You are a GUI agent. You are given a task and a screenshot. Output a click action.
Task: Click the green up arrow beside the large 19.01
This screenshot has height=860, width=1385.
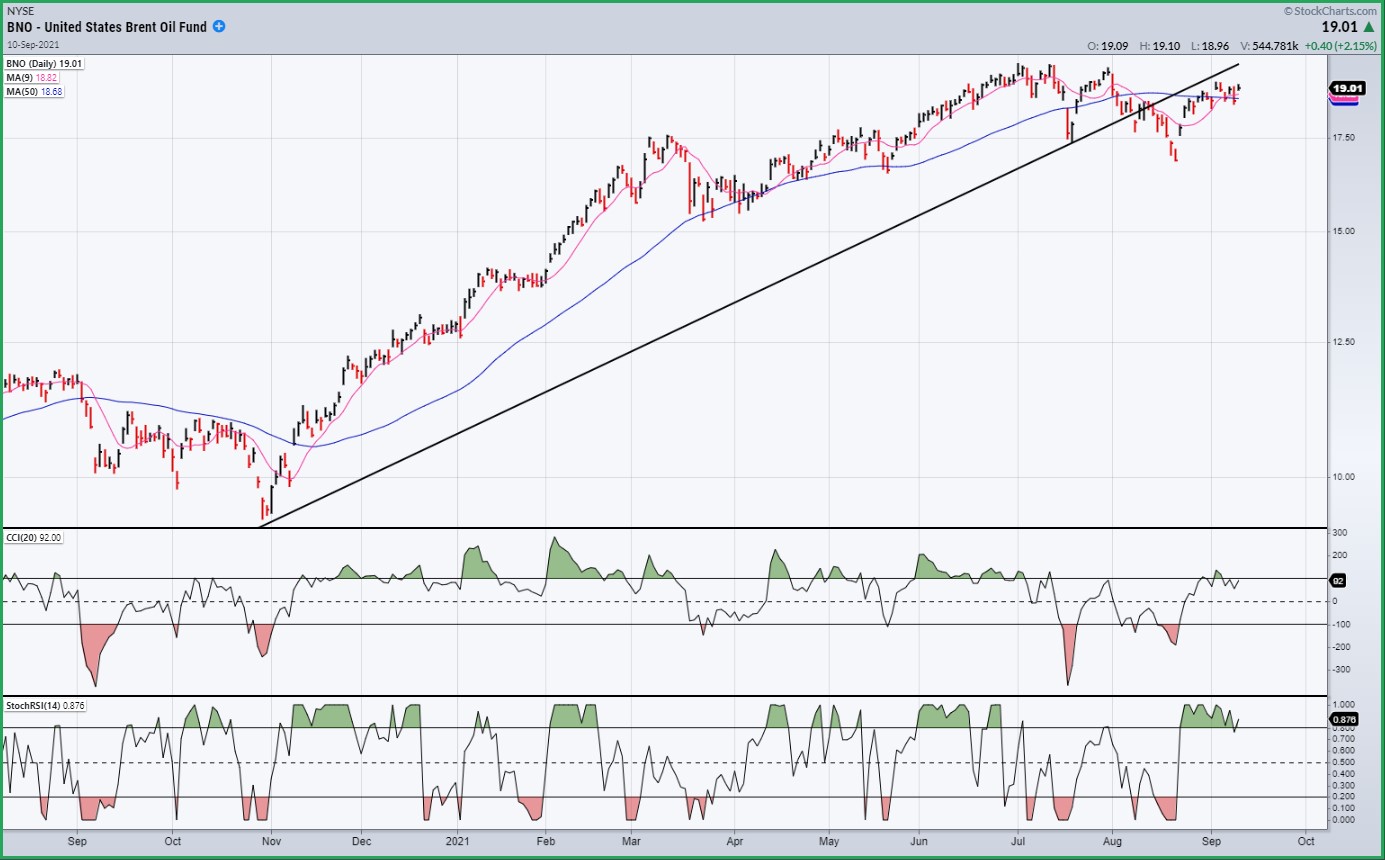(1368, 28)
